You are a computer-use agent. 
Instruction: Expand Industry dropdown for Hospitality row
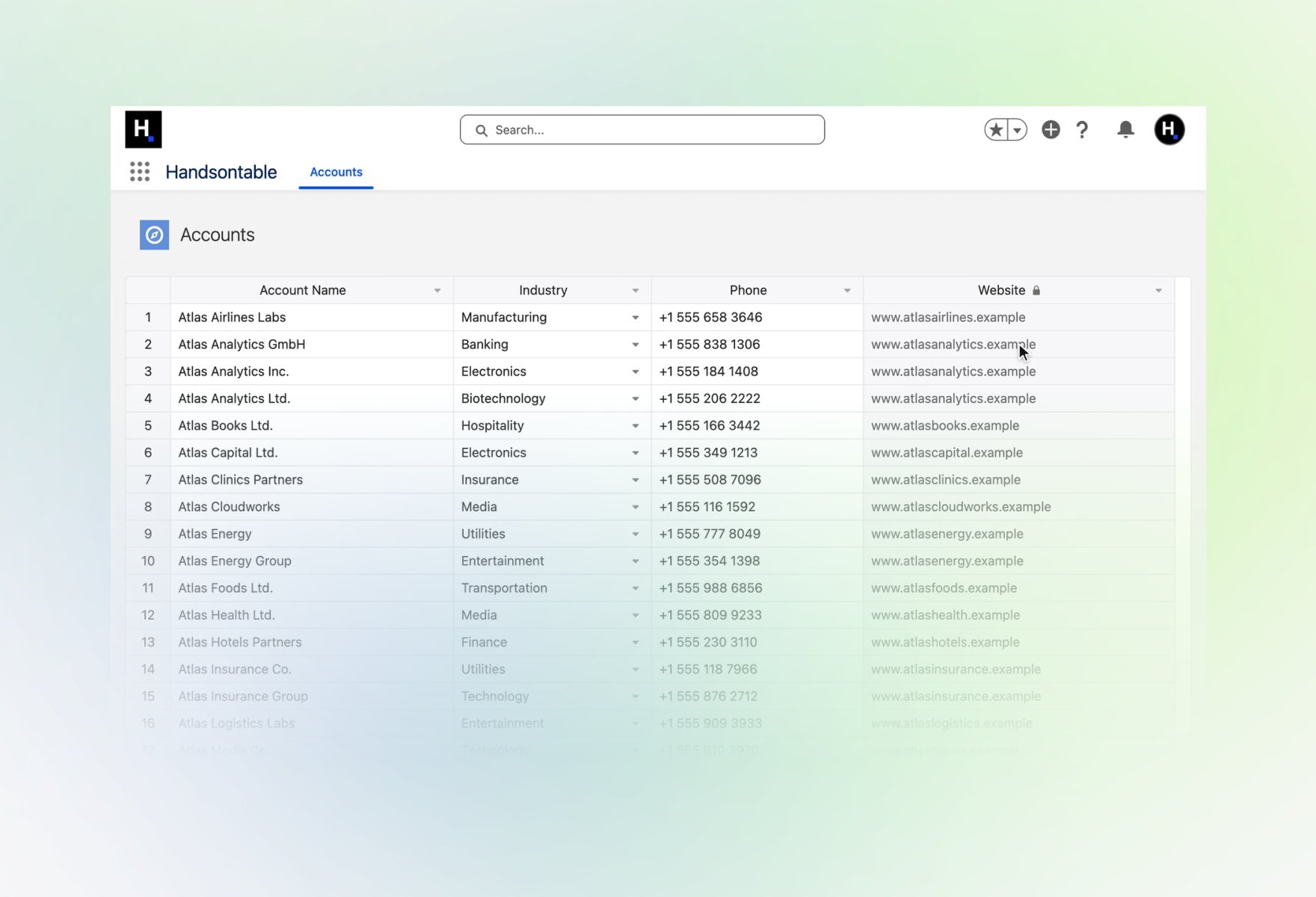636,426
